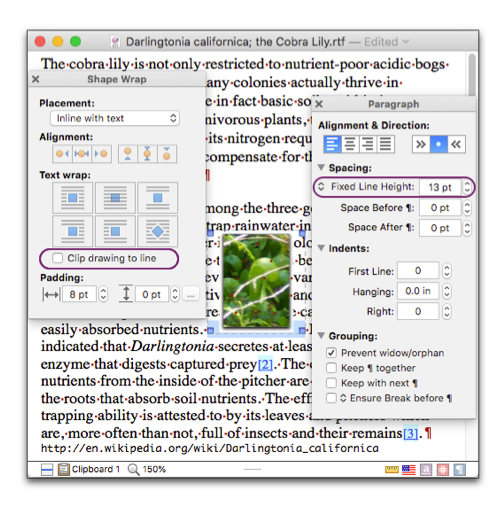The image size is (504, 506).
Task: Open the [3] citation link
Action: coord(410,433)
